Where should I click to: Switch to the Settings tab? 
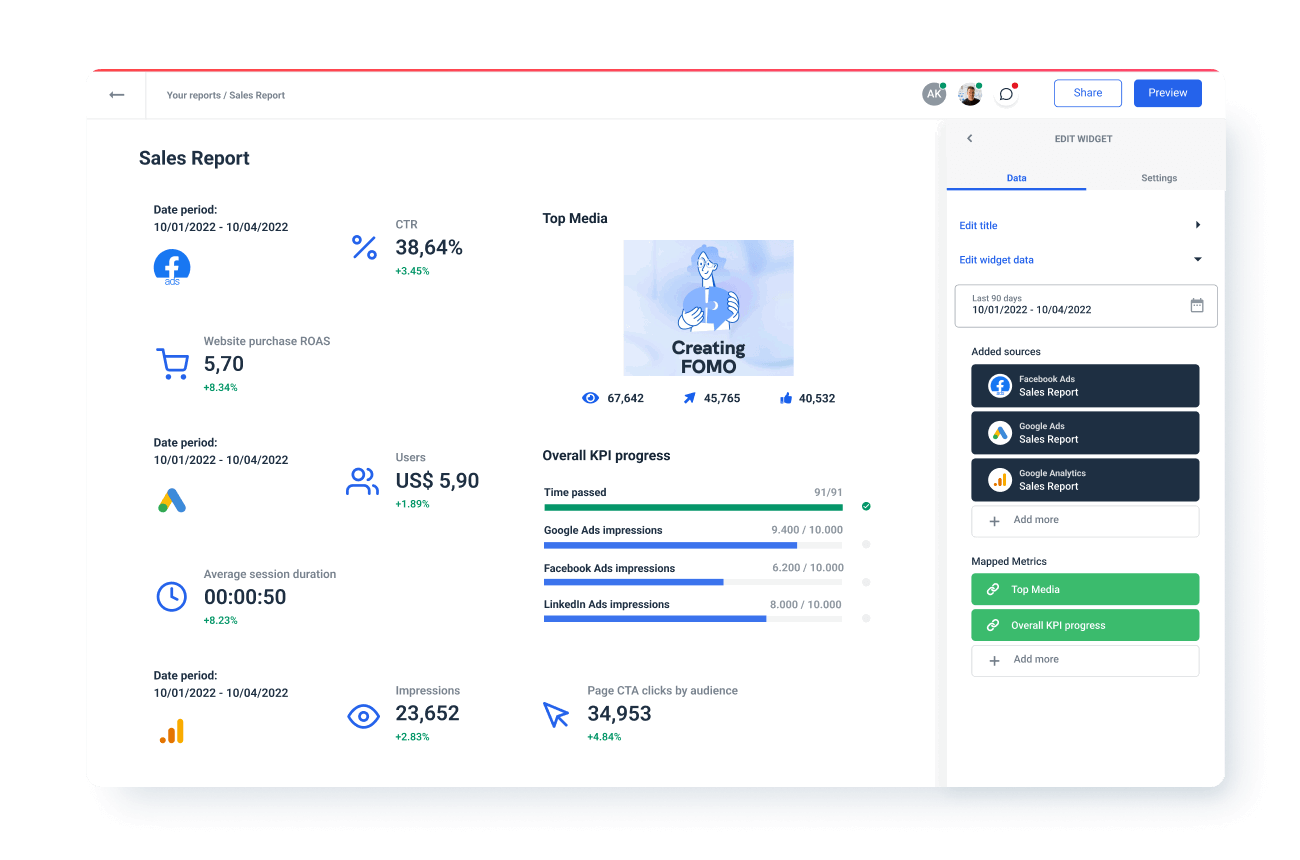click(1158, 178)
